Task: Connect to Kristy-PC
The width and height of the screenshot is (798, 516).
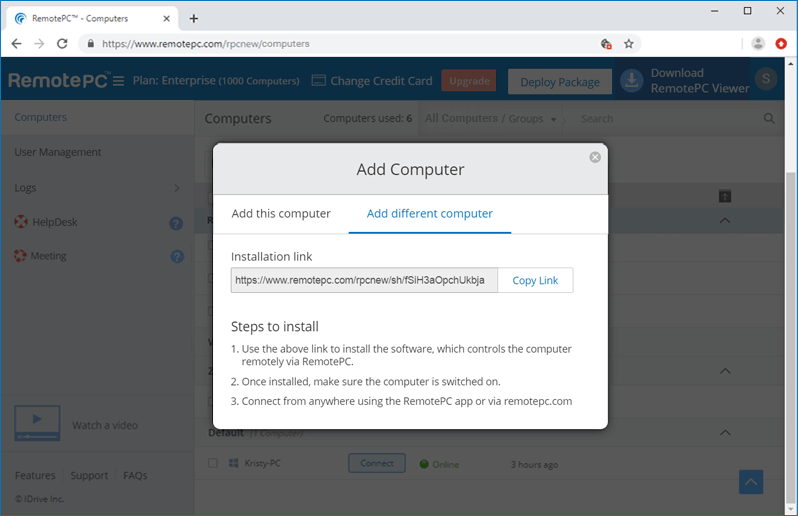Action: pyautogui.click(x=377, y=463)
